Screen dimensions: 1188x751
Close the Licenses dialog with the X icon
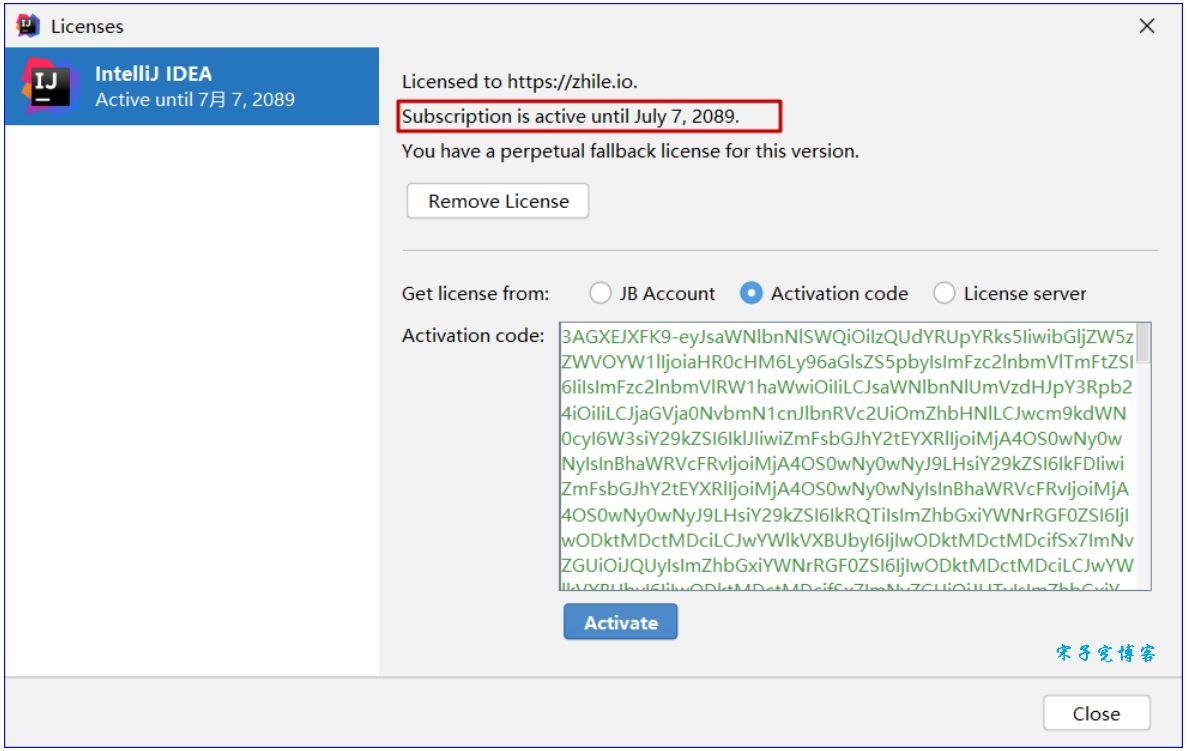pyautogui.click(x=1147, y=26)
